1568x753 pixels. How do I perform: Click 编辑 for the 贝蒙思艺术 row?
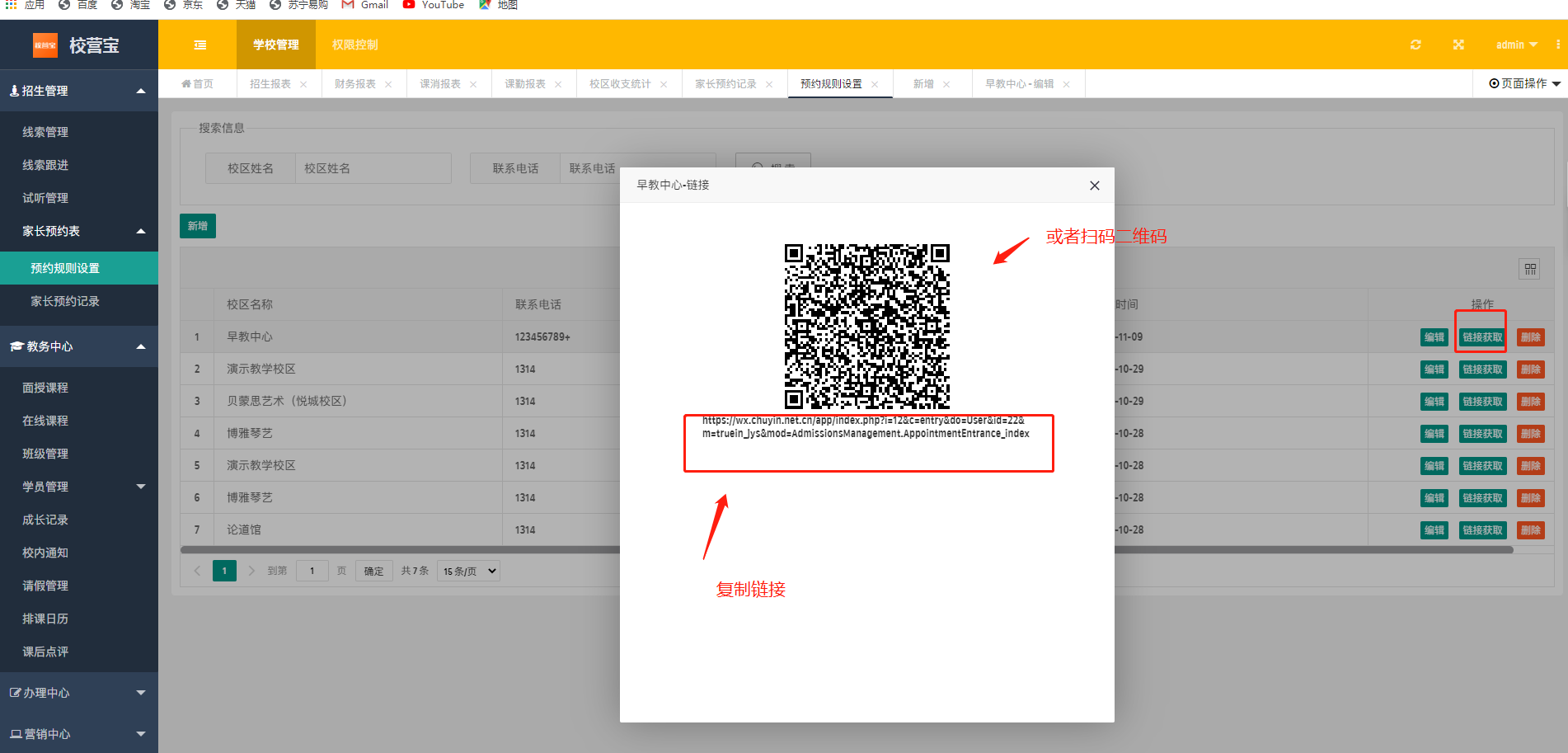pos(1434,402)
